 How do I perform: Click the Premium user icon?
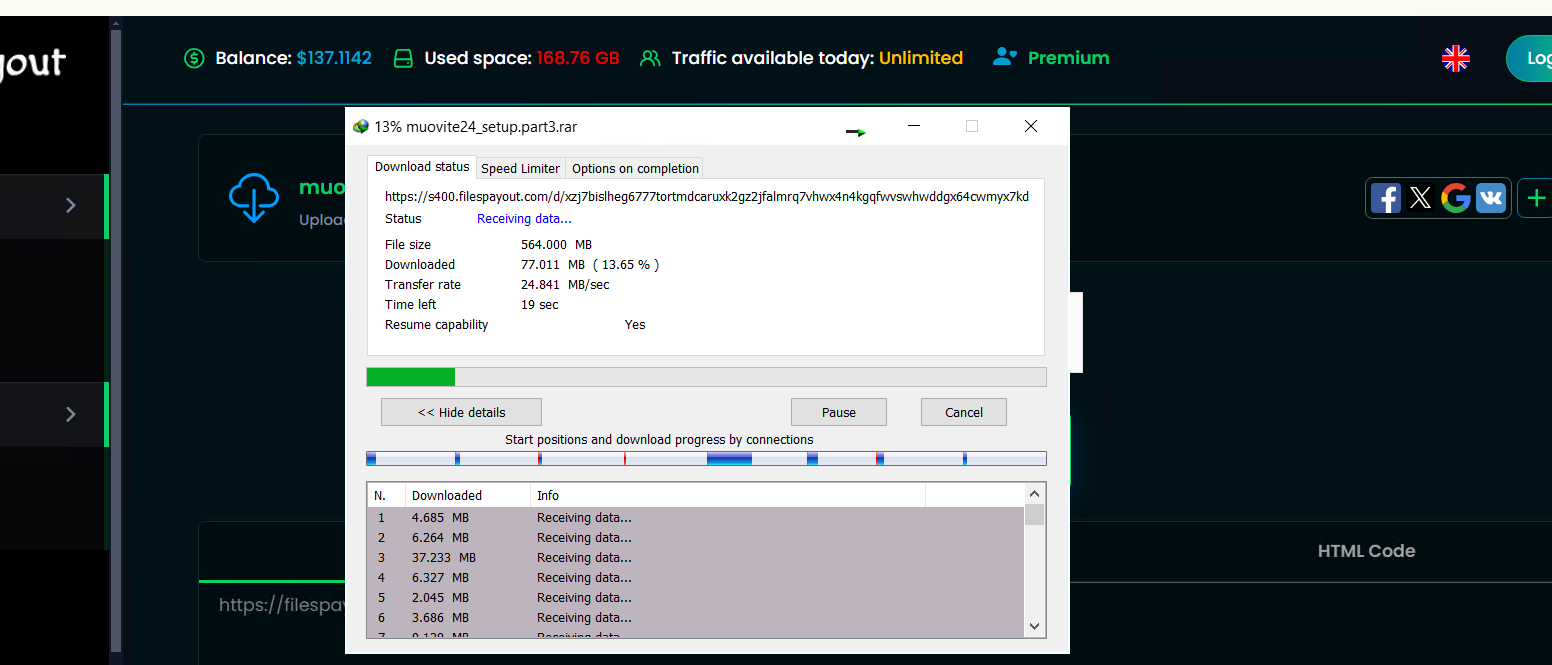(x=1004, y=58)
